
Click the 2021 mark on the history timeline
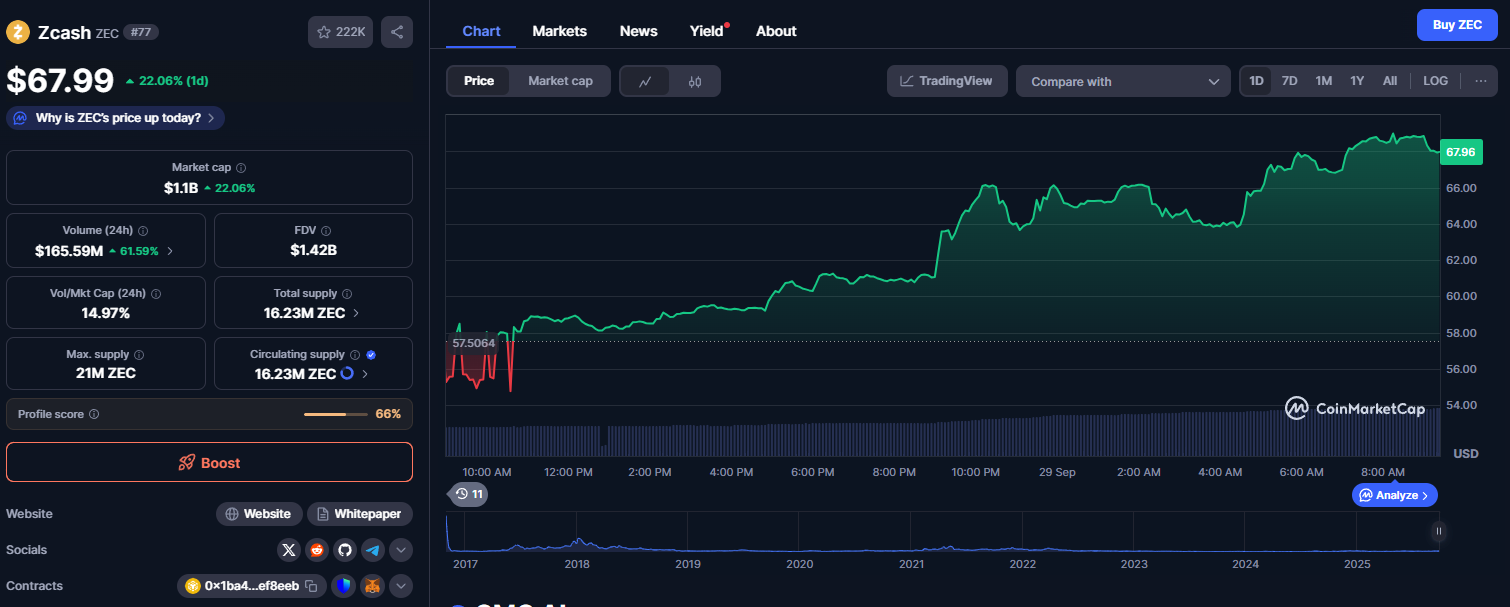click(x=911, y=565)
